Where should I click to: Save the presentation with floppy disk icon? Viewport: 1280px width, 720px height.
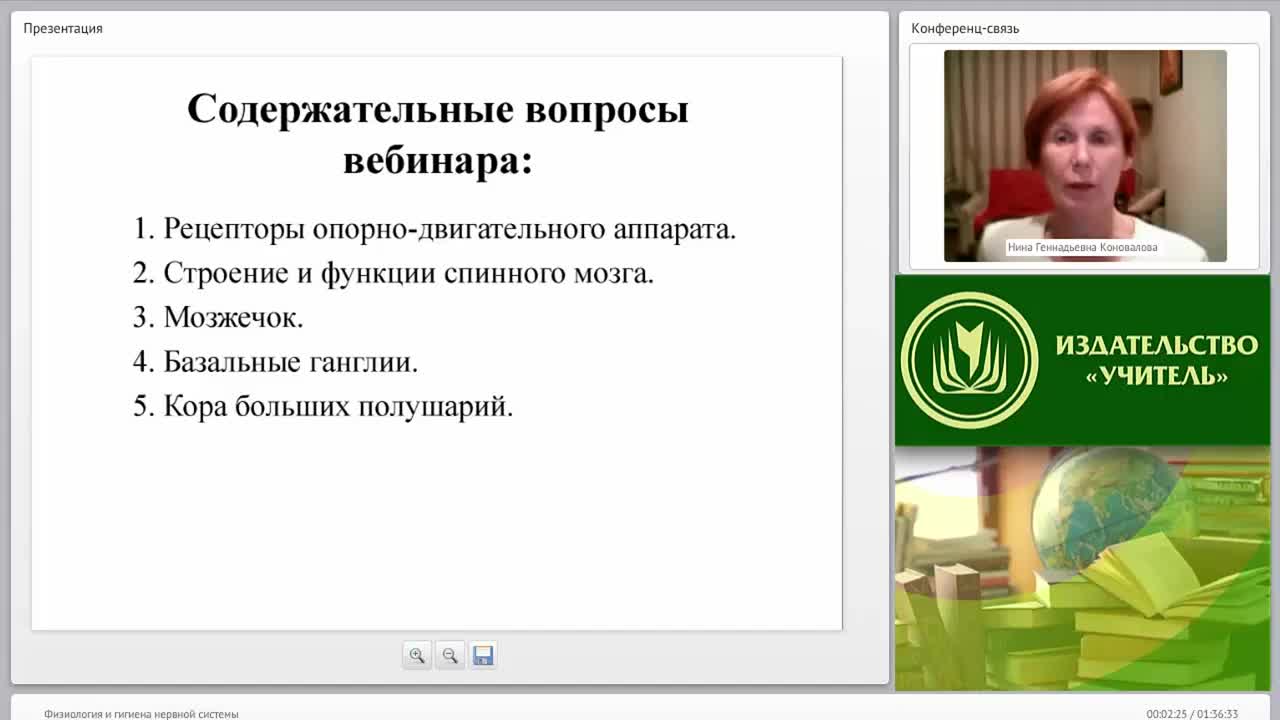click(483, 656)
